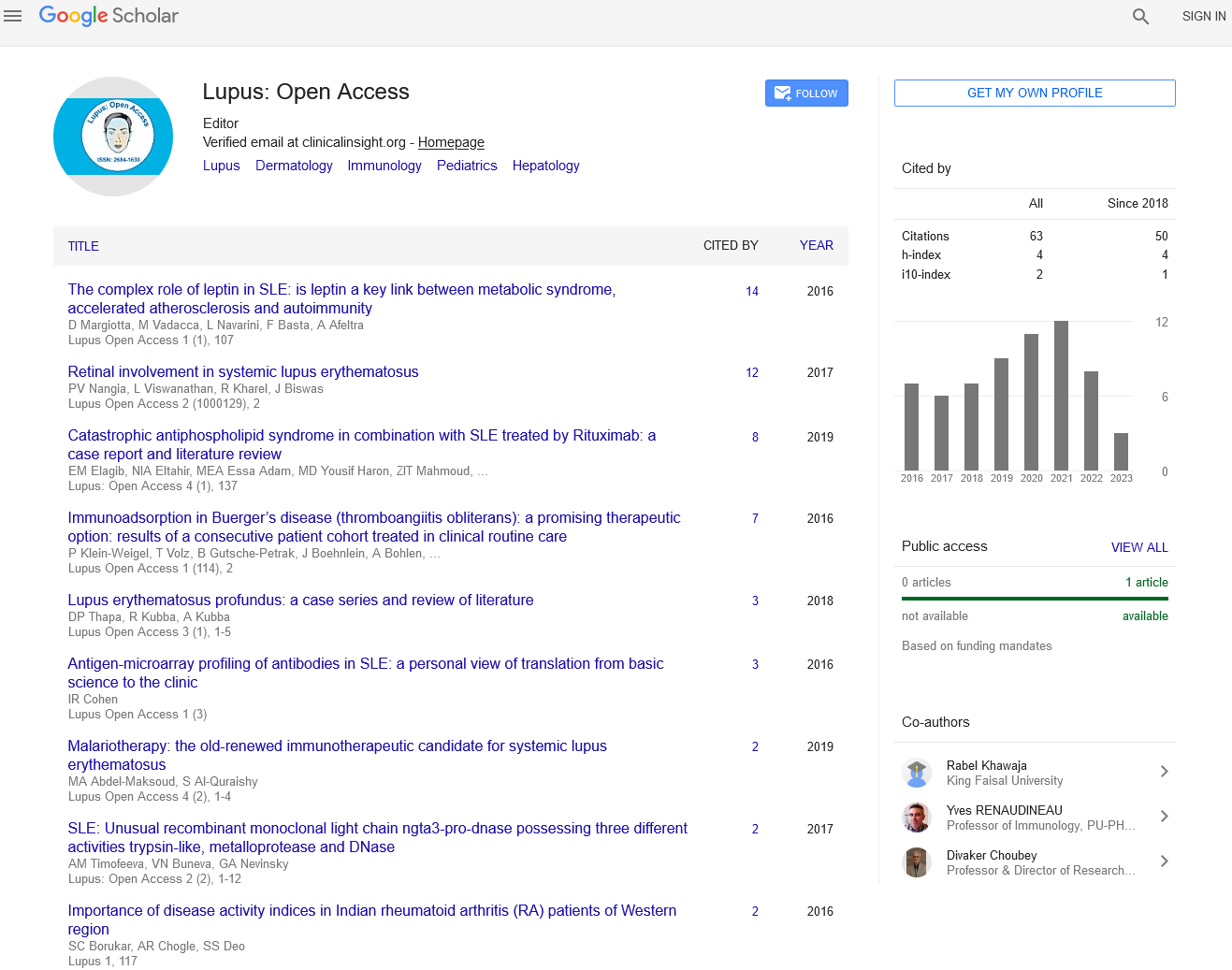The width and height of the screenshot is (1232, 970).
Task: Select the Immunology topic tag
Action: (384, 166)
